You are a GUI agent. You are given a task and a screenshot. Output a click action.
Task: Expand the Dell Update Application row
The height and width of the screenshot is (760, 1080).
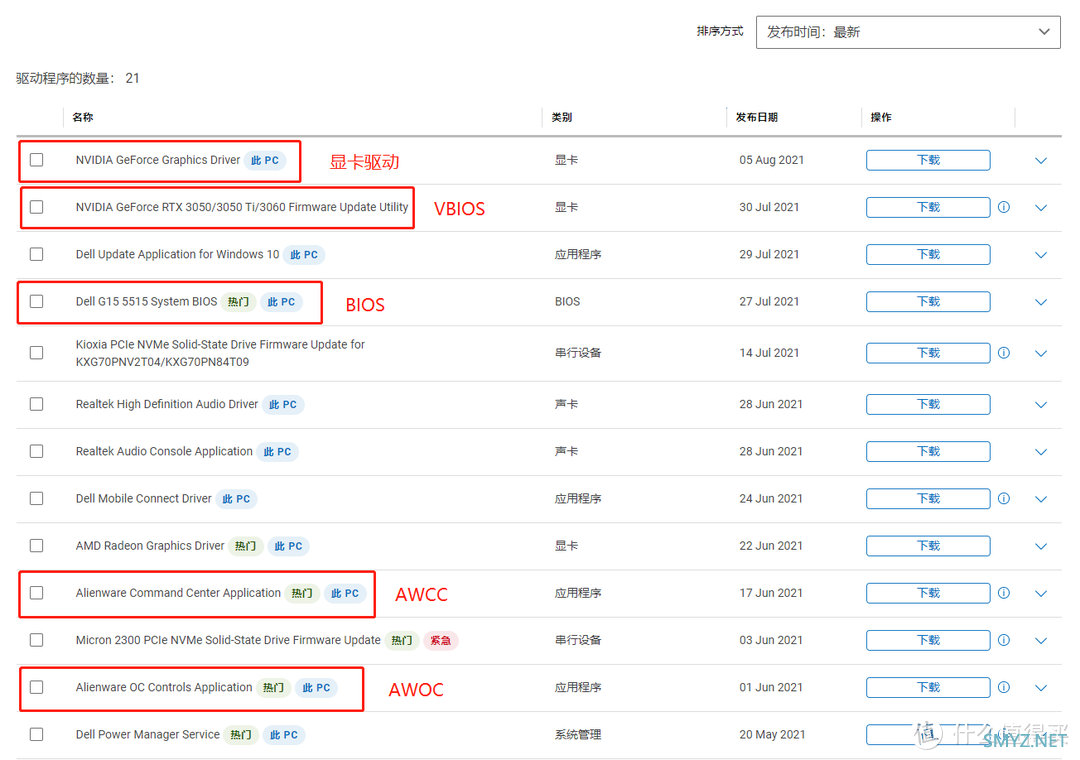pyautogui.click(x=1041, y=255)
